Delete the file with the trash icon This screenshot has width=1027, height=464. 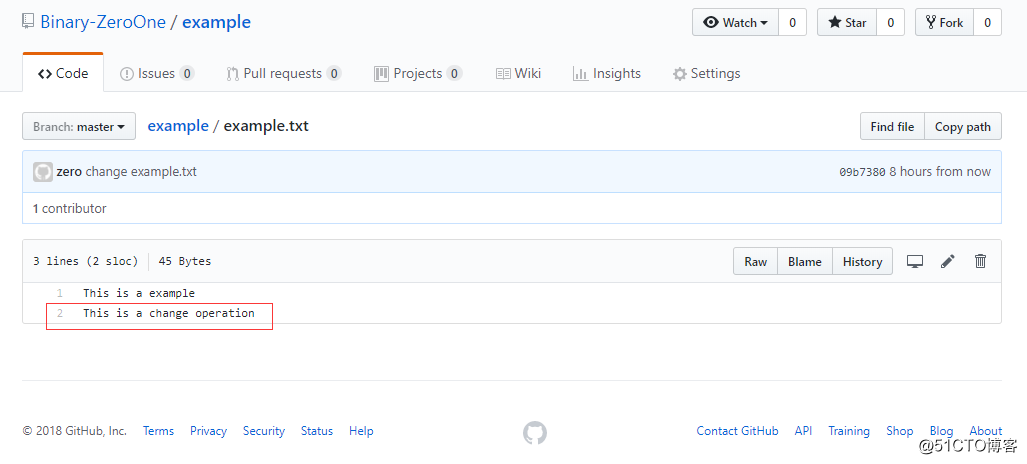click(x=980, y=261)
